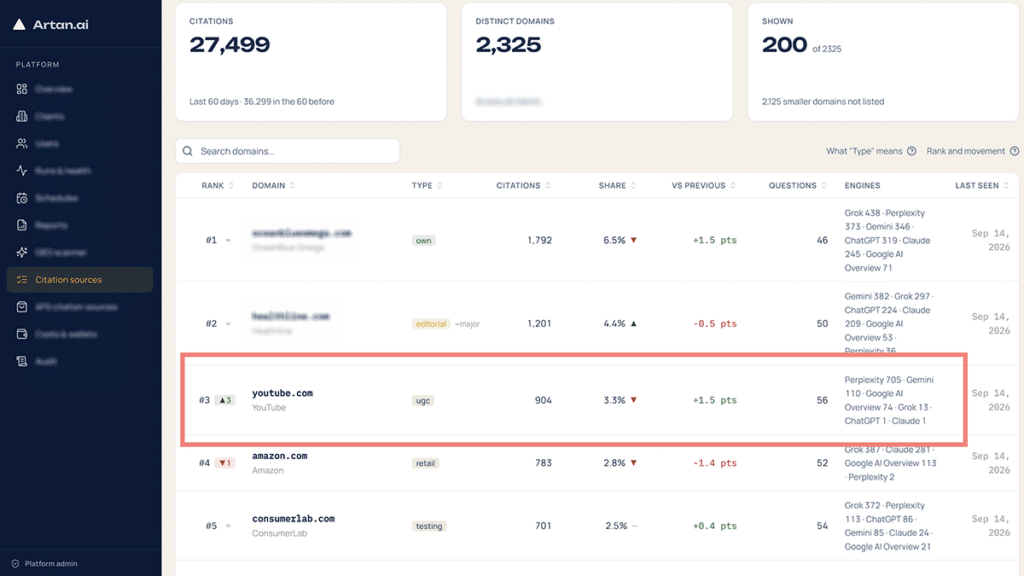Open the consumerlab.com domain row
The width and height of the screenshot is (1024, 576).
[x=597, y=526]
